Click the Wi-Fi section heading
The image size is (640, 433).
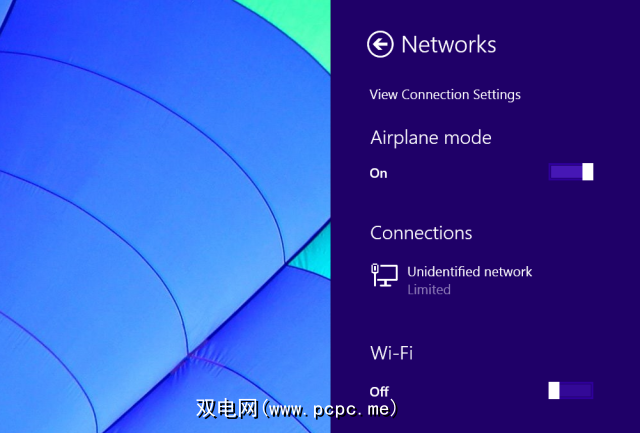(391, 353)
